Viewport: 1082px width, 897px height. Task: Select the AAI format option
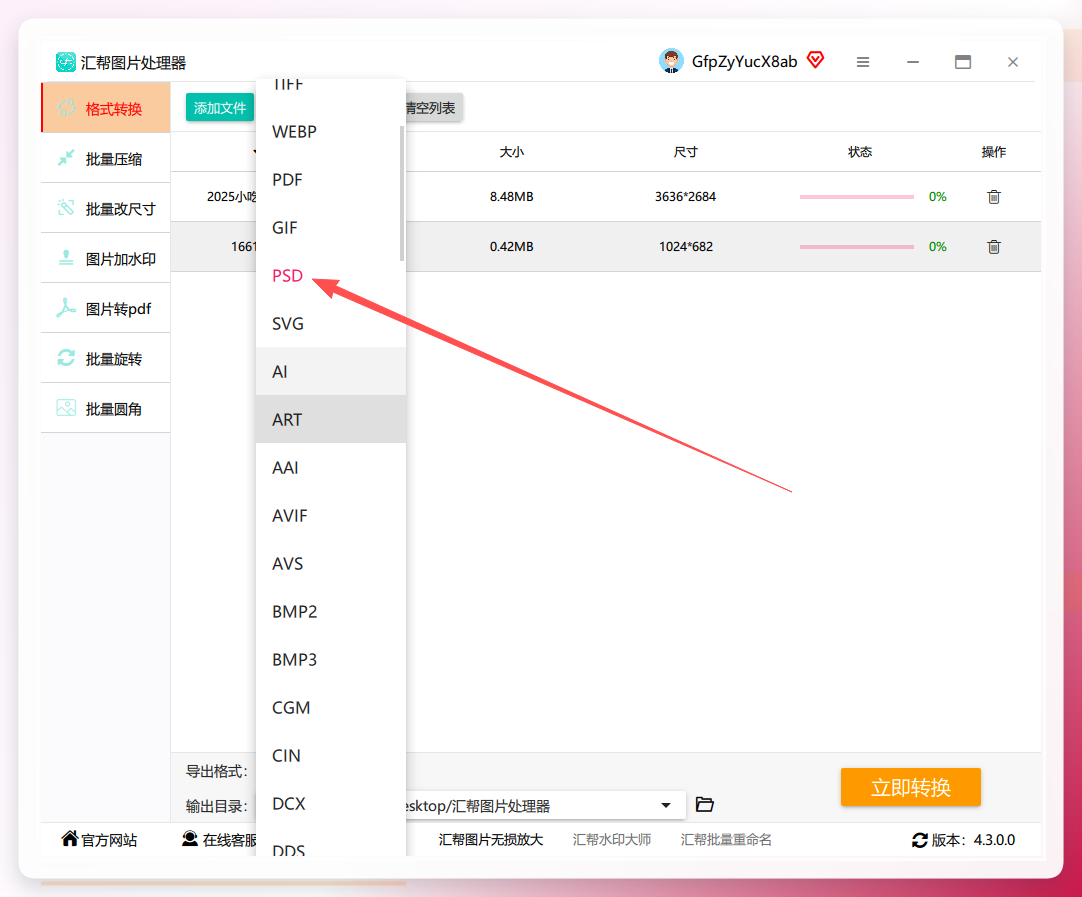click(331, 467)
